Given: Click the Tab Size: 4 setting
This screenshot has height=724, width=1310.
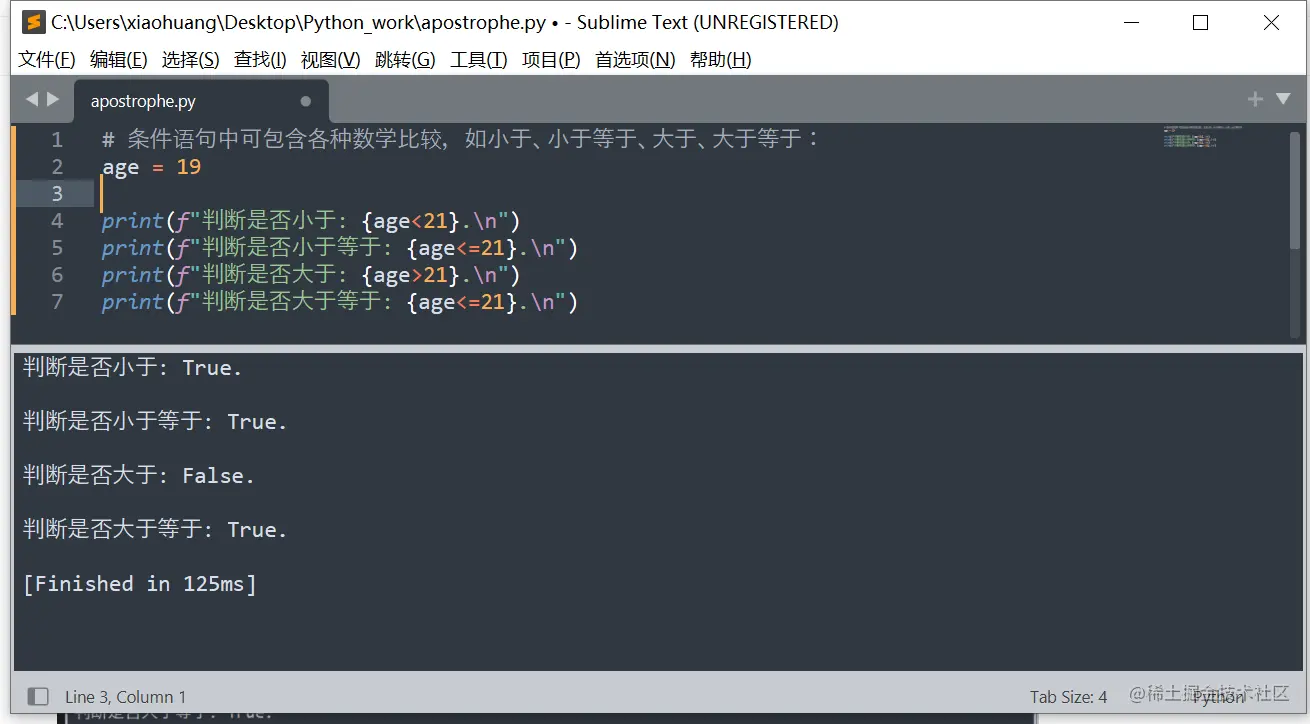Looking at the screenshot, I should pos(1069,697).
